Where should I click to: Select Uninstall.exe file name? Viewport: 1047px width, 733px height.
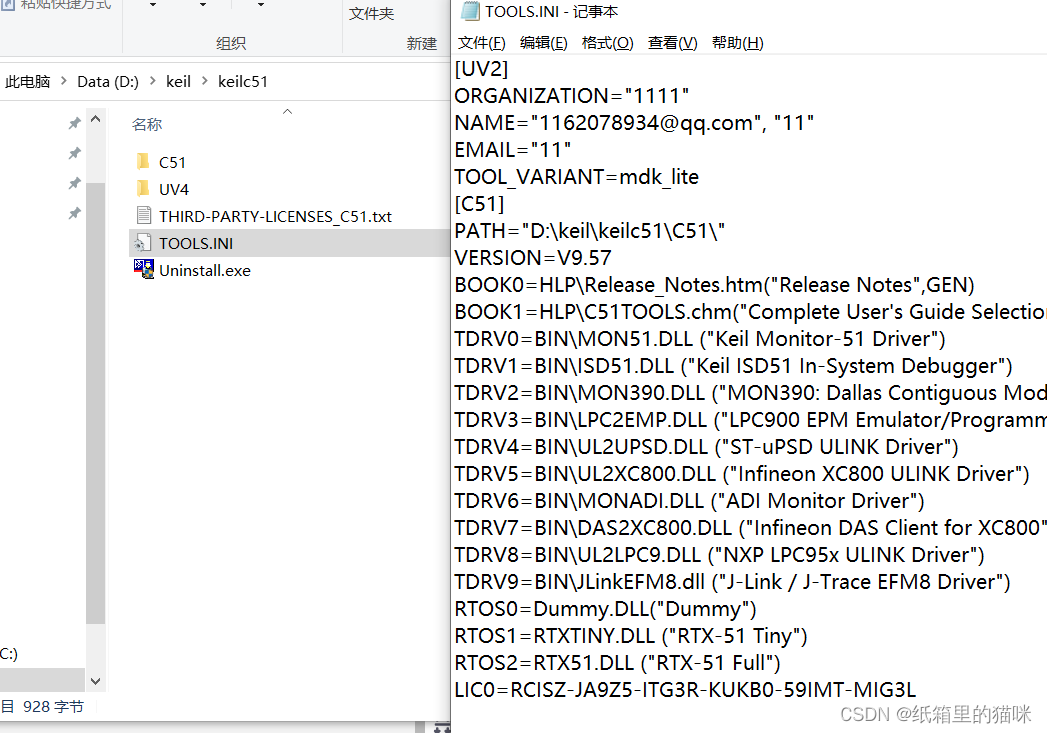tap(205, 270)
